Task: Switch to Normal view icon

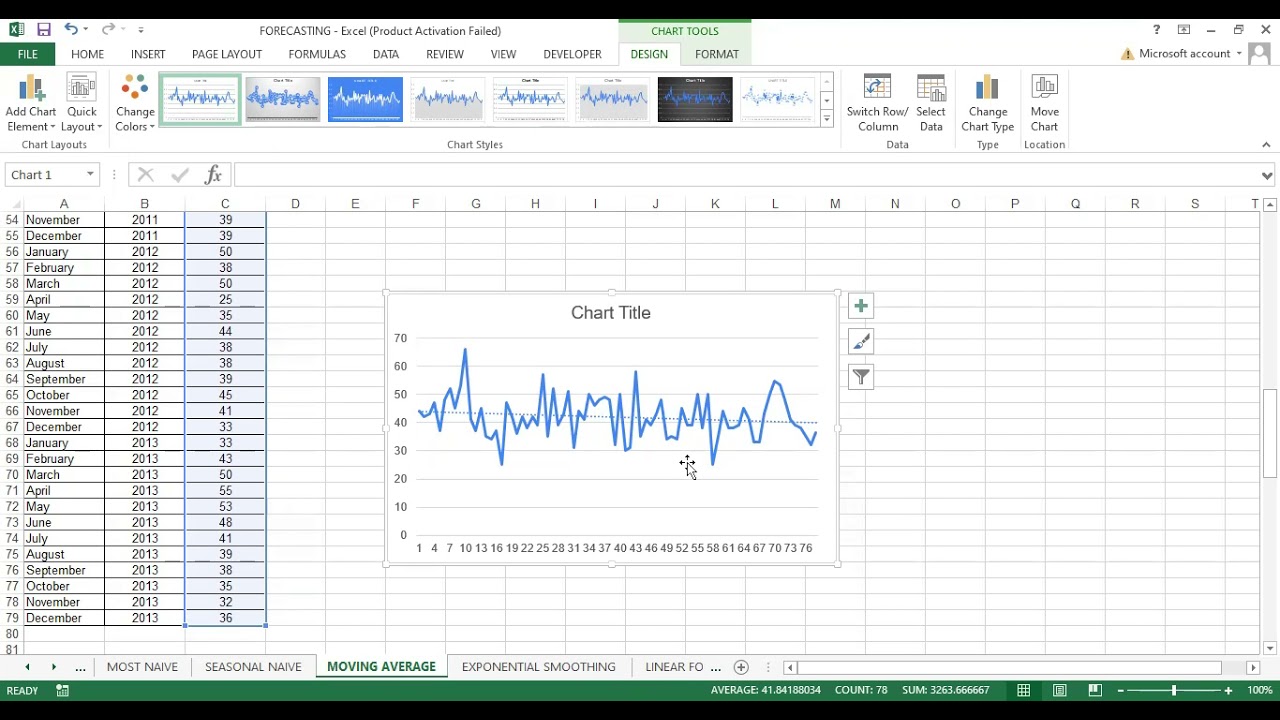Action: [x=1024, y=690]
